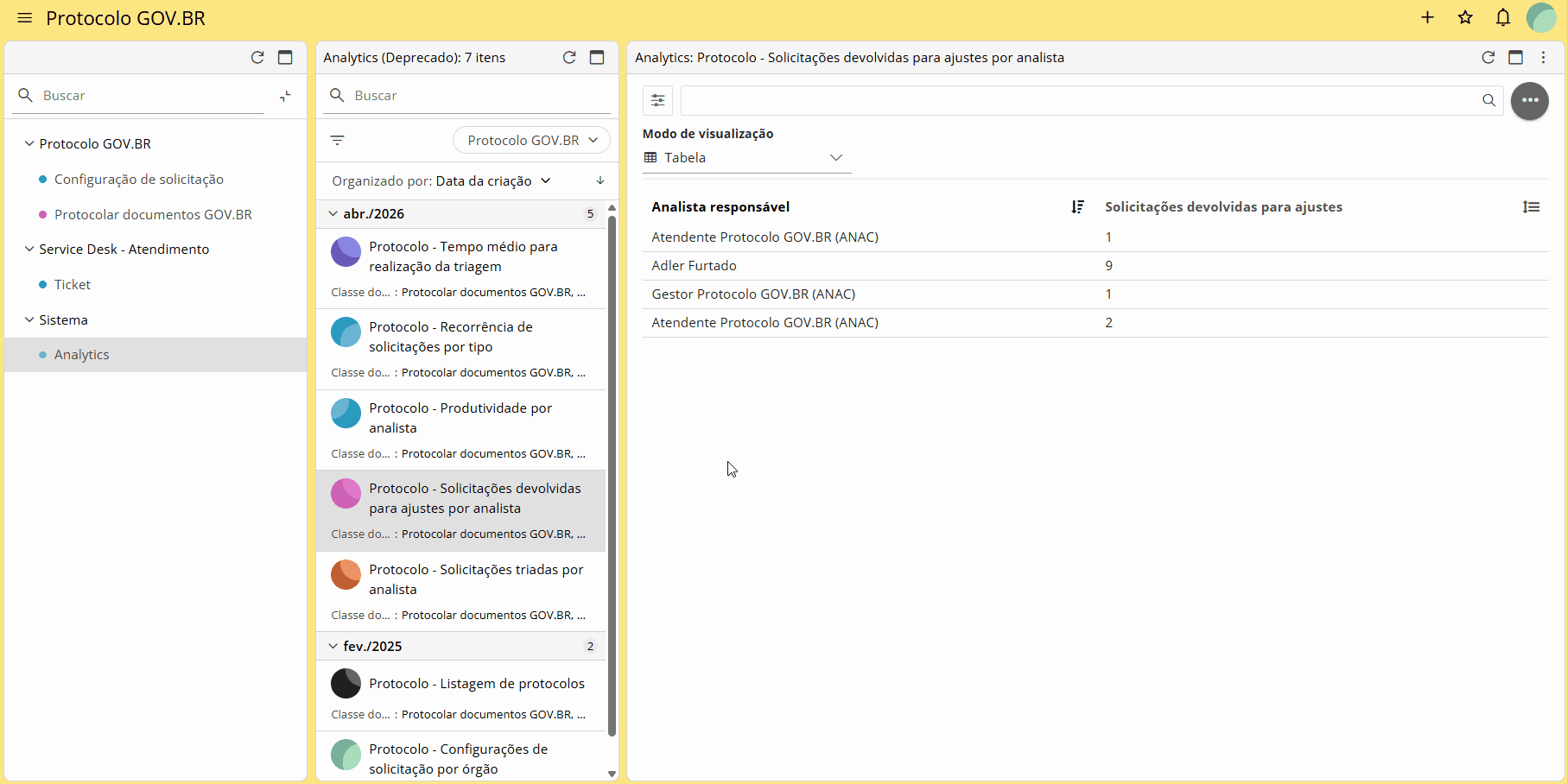Screen dimensions: 1567x784
Task: Click the orange Solicitações triadas report icon
Action: 346,574
